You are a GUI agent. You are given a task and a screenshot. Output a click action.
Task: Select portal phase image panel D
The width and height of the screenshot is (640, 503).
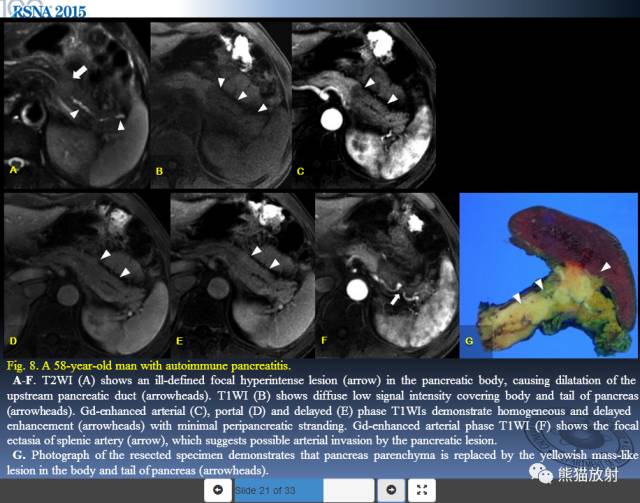(87, 275)
